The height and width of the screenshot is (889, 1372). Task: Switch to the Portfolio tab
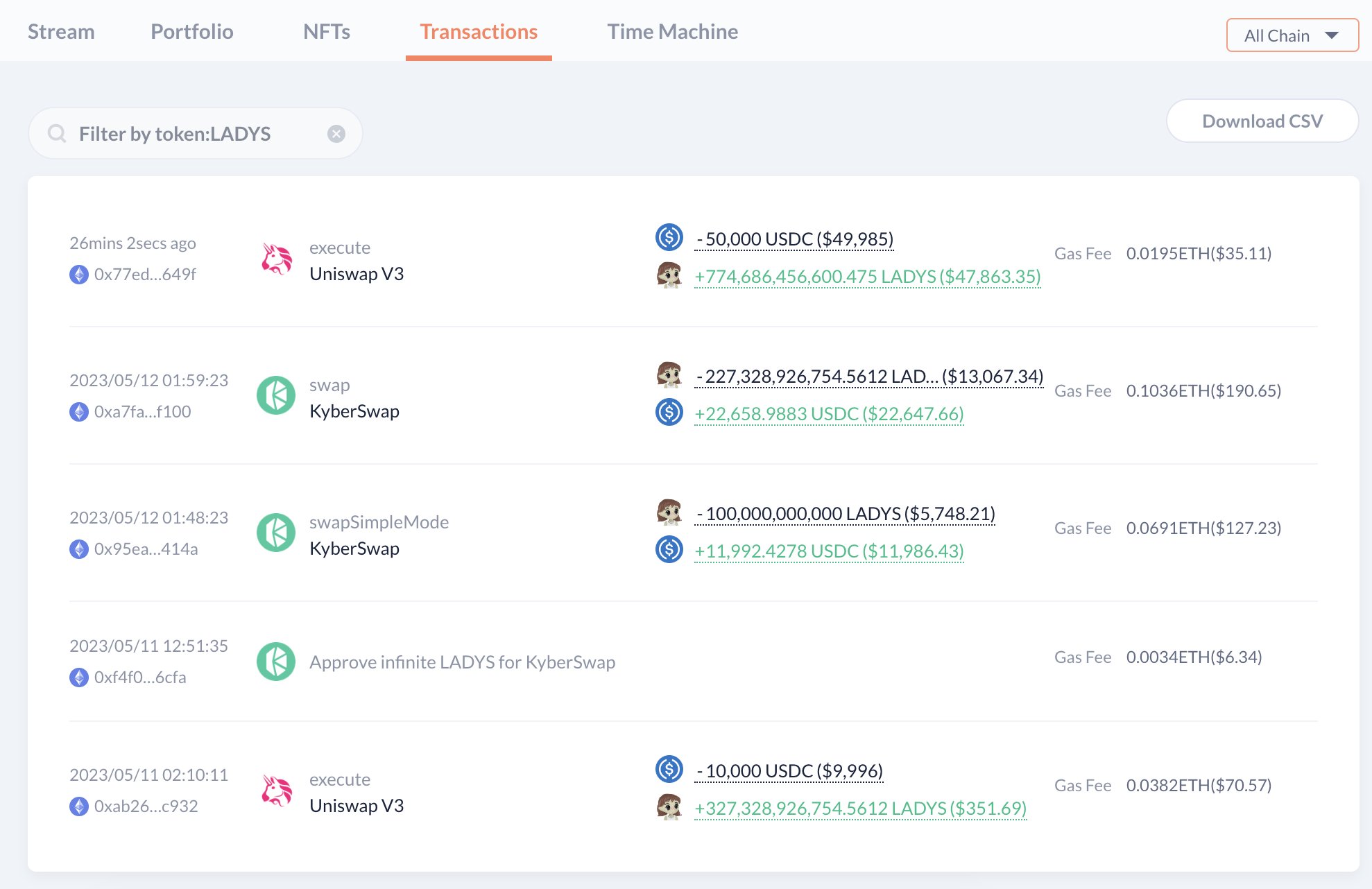[191, 32]
